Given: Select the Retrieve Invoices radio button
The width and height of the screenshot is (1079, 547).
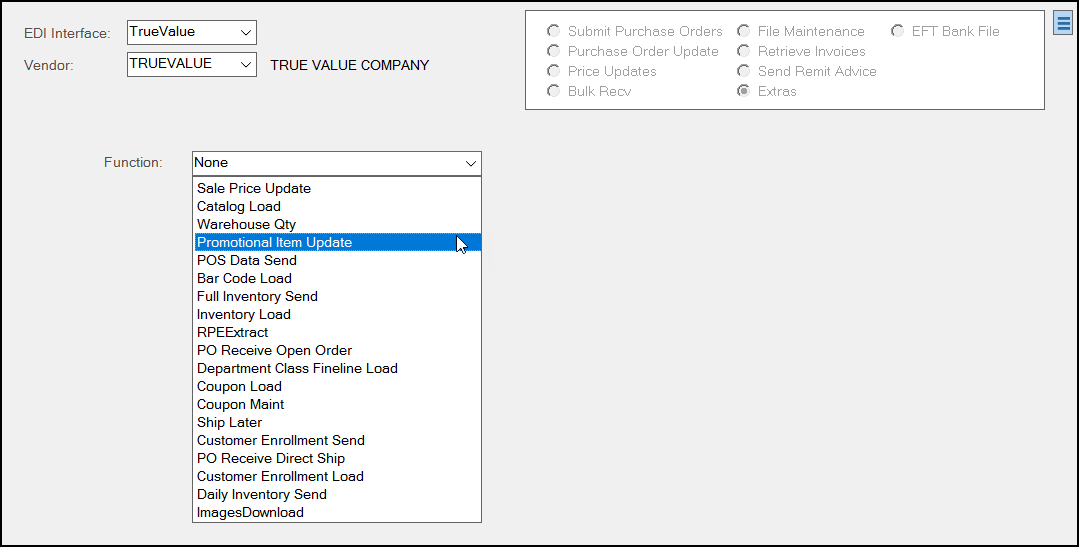Looking at the screenshot, I should tap(744, 51).
